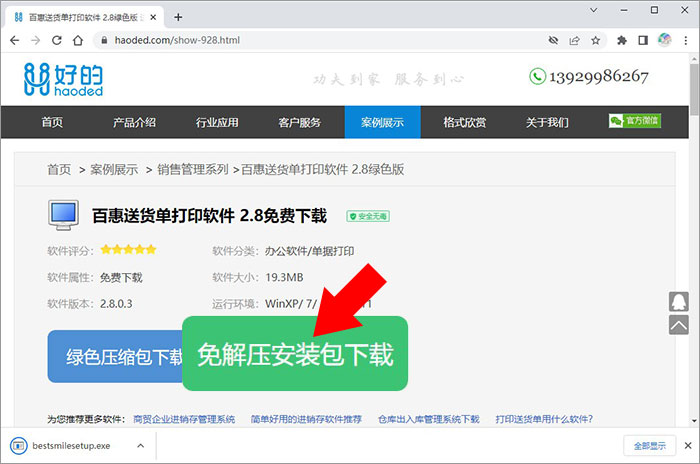The height and width of the screenshot is (464, 700).
Task: Open the 商贸企业进销存管理系统 link
Action: [184, 419]
